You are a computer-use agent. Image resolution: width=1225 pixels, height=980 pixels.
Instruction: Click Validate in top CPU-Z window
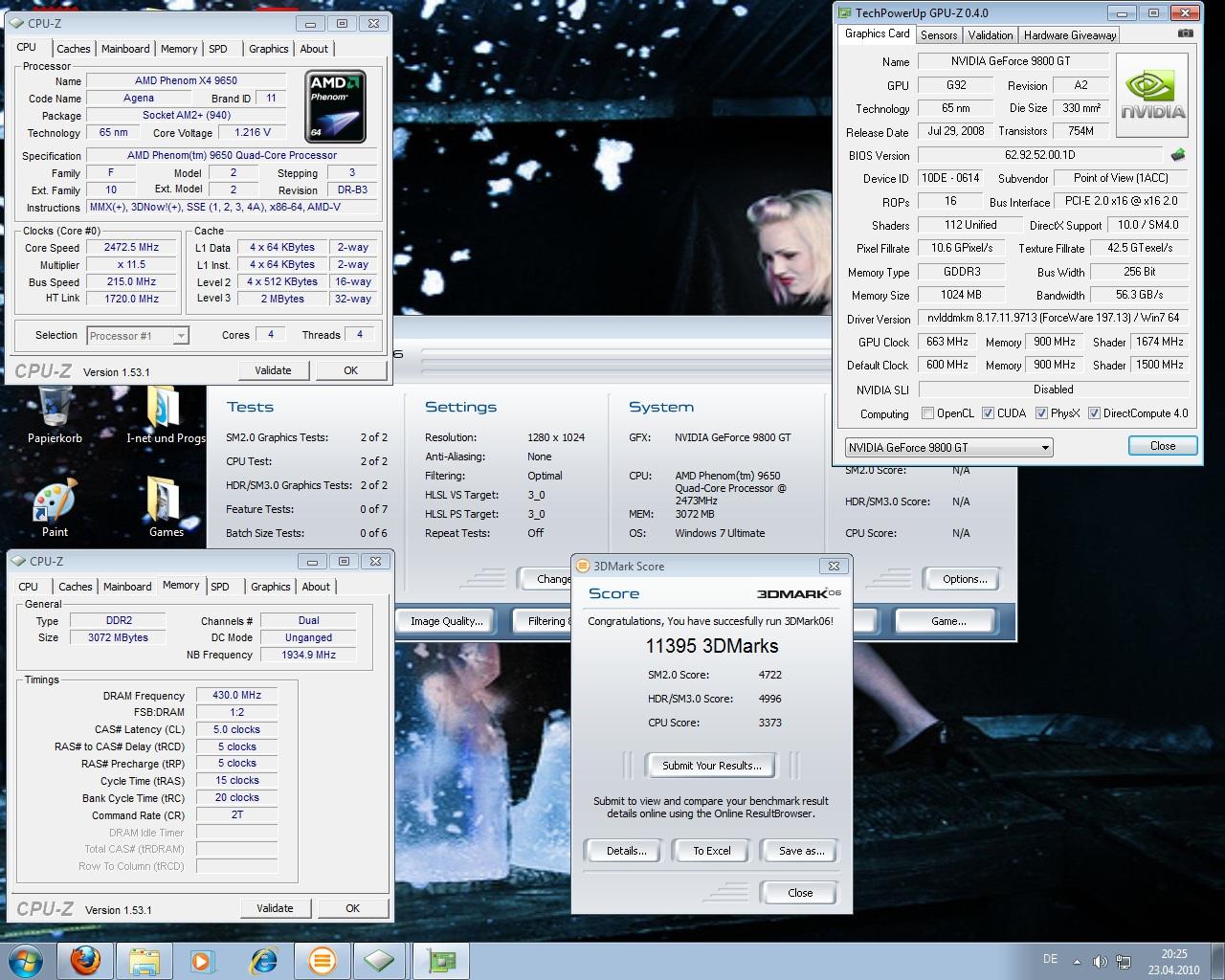273,370
